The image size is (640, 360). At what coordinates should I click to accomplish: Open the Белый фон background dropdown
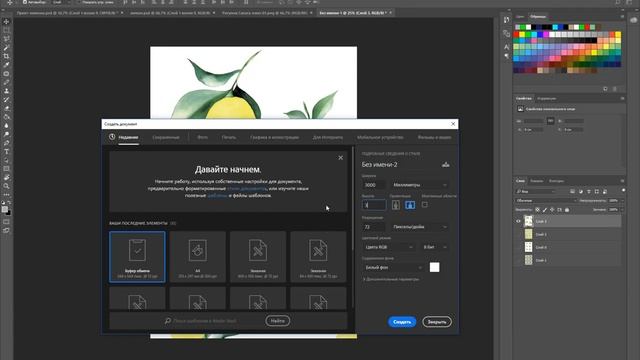point(393,267)
